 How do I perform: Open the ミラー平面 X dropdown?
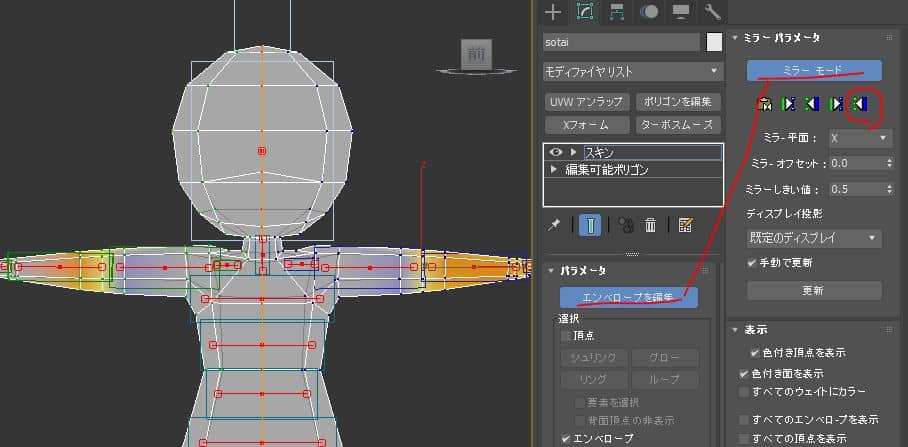[x=858, y=137]
